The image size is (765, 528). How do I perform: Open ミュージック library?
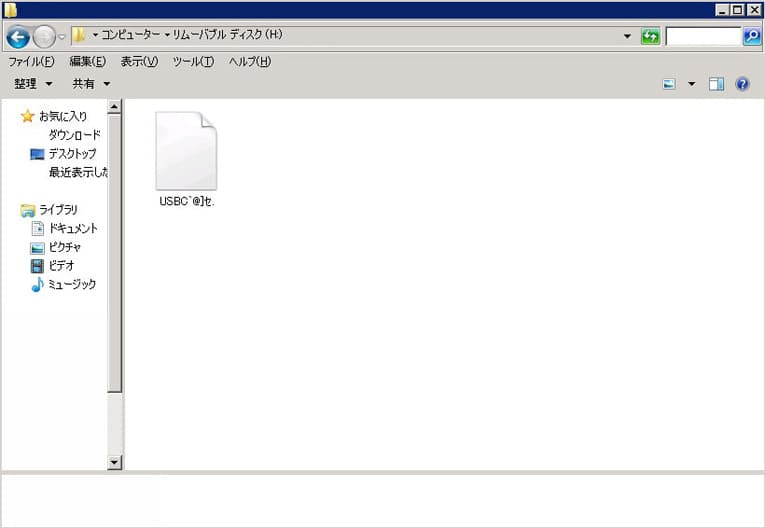(72, 285)
